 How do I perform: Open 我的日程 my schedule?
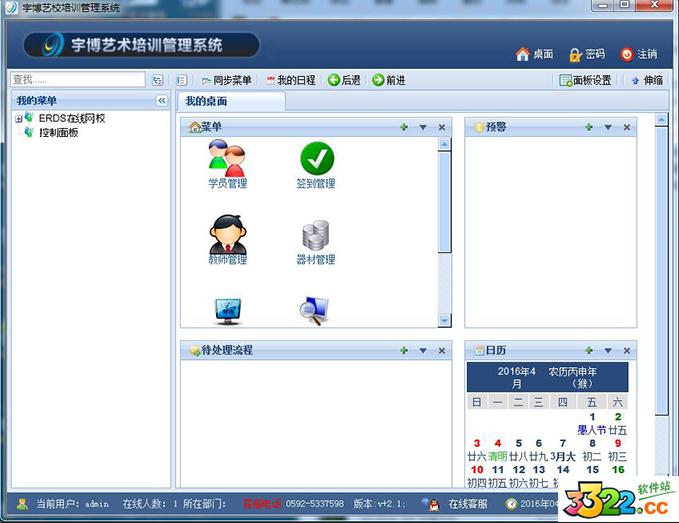tap(291, 80)
